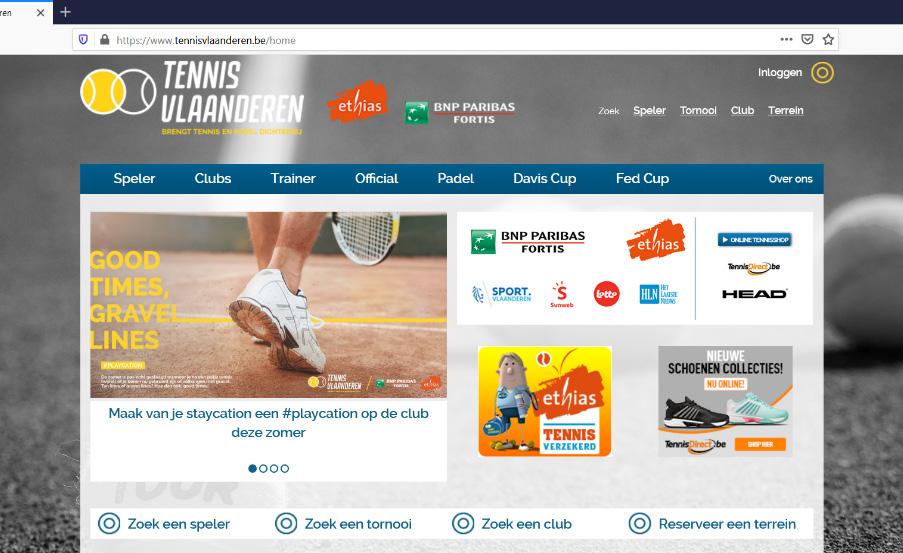
Task: Click the Reserveer een terrein circle icon
Action: (639, 524)
